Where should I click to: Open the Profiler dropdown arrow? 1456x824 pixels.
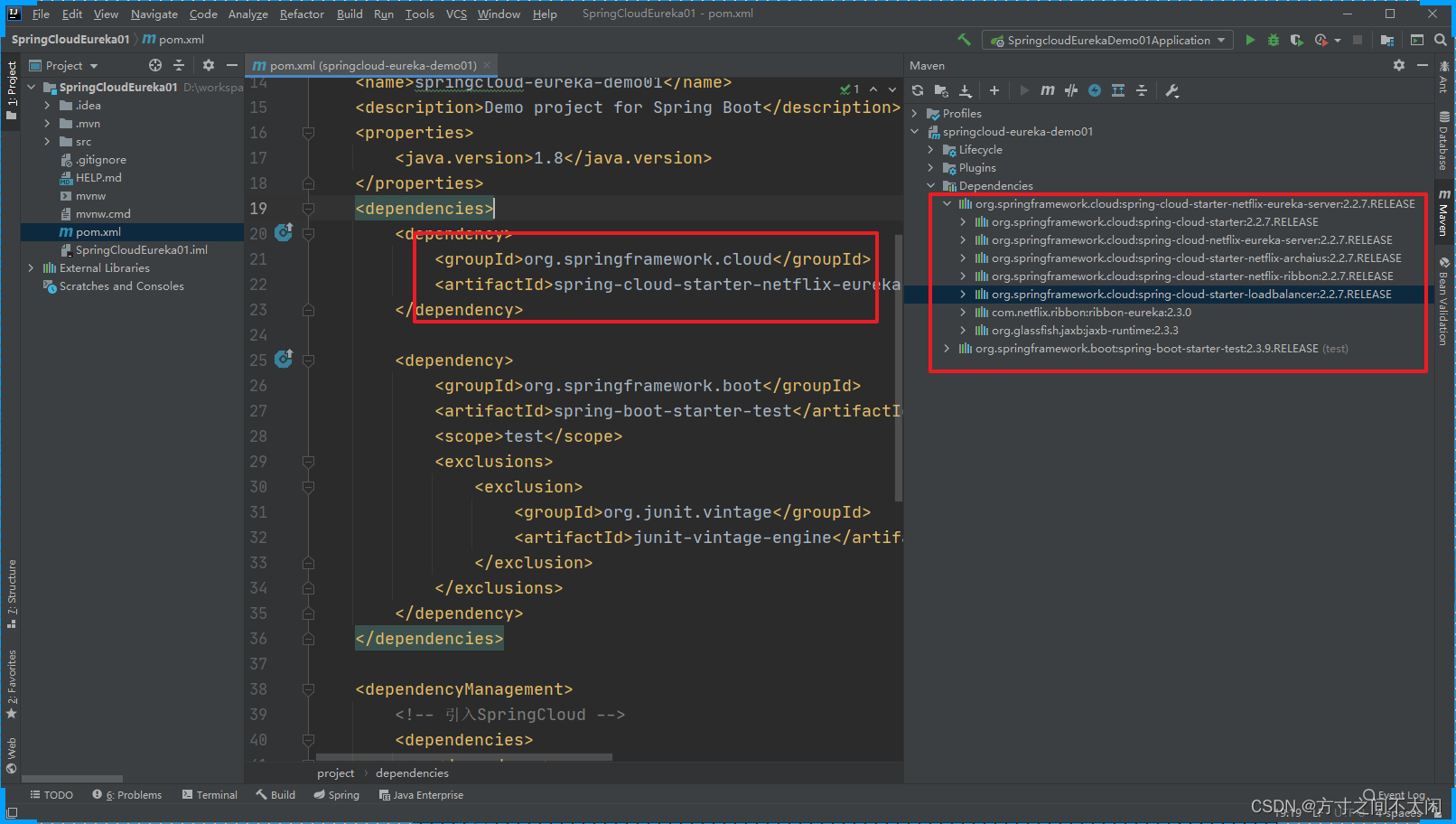click(1337, 40)
